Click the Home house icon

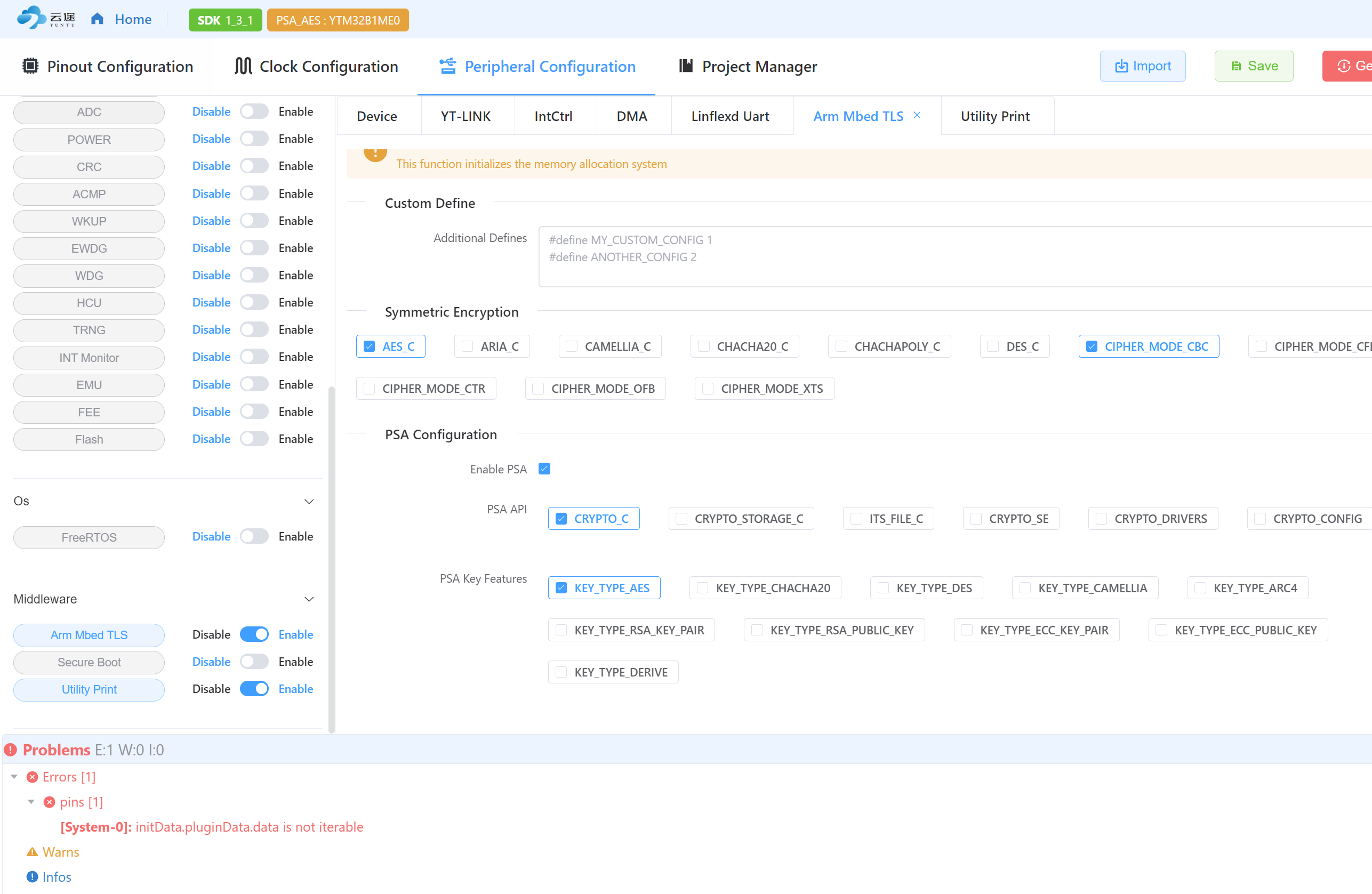(x=97, y=19)
